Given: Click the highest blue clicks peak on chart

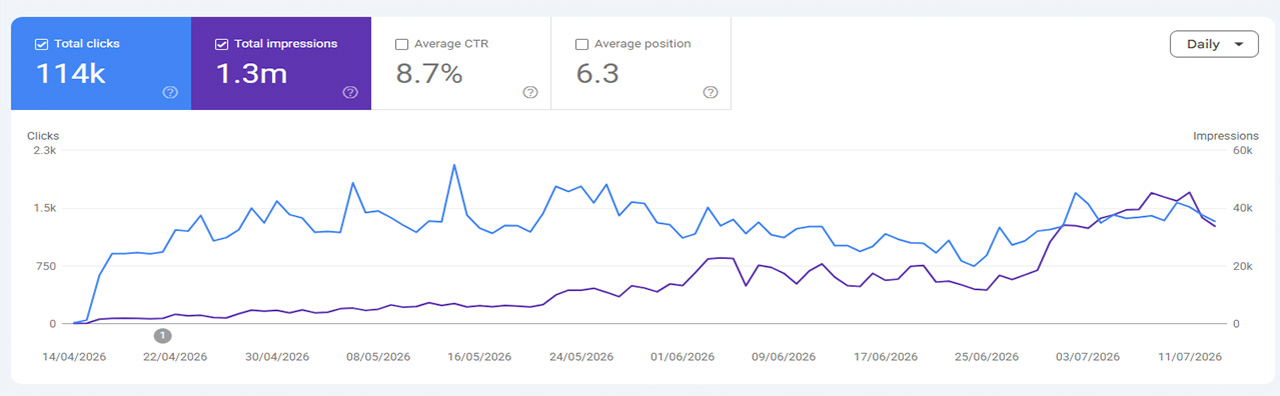Looking at the screenshot, I should [x=454, y=165].
